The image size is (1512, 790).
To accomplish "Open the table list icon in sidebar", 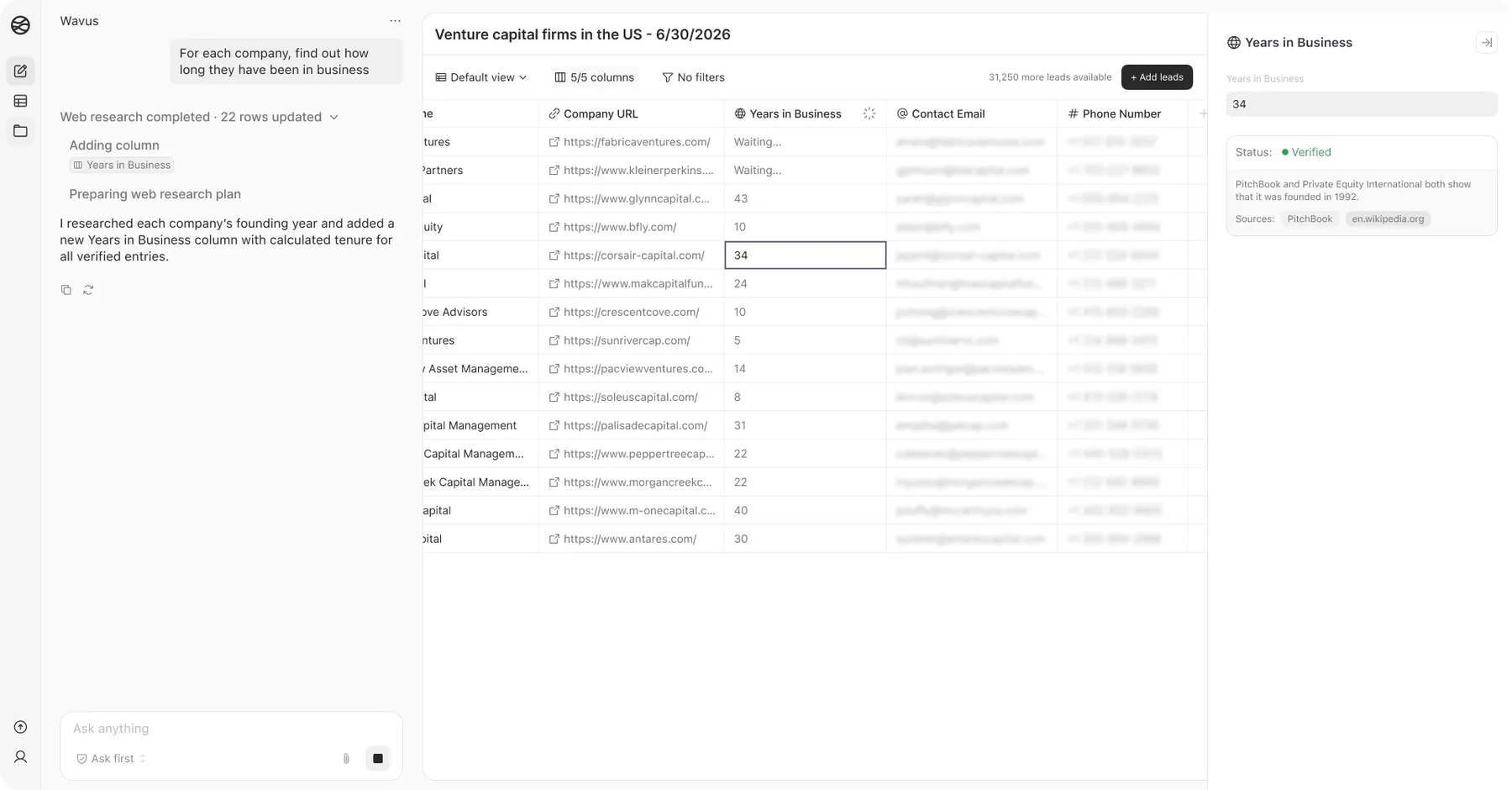I will [20, 101].
